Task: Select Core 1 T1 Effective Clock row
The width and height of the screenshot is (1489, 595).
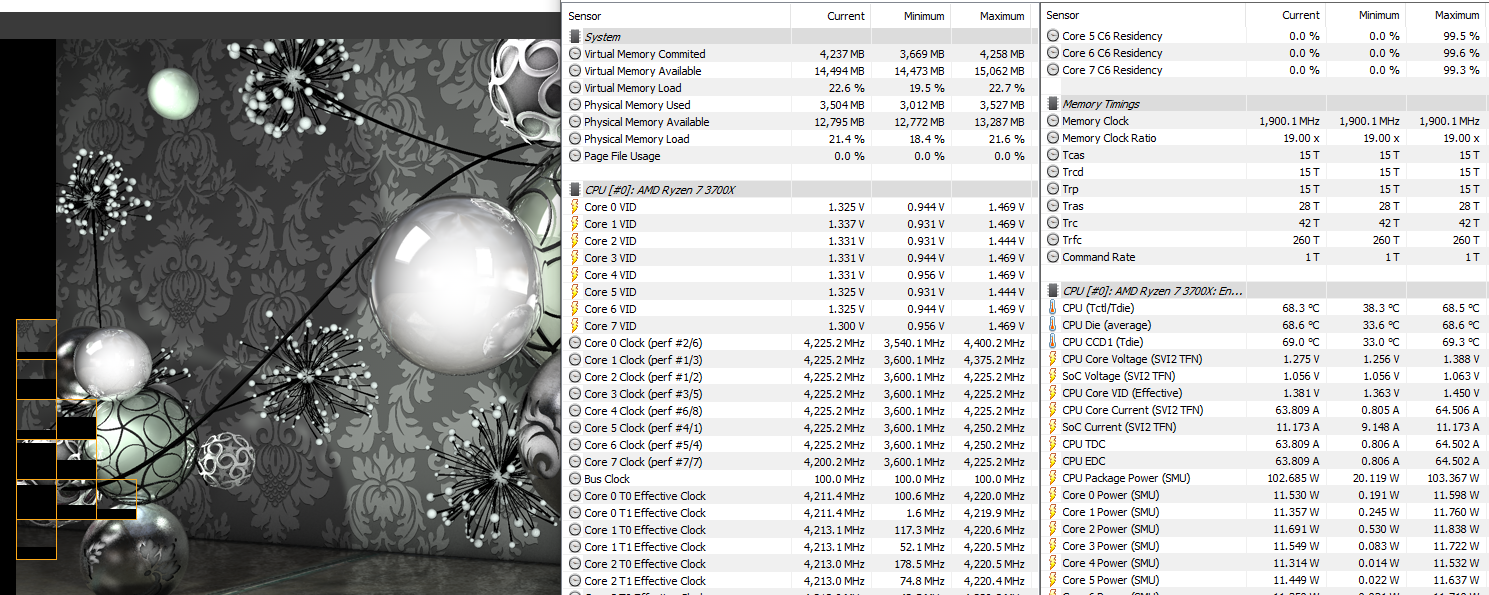Action: [x=798, y=547]
